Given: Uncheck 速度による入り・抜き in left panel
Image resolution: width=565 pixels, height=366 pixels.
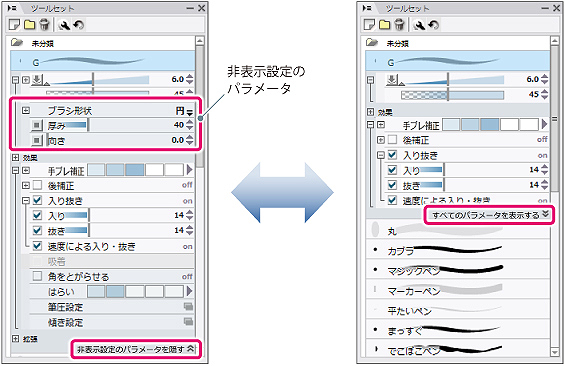Looking at the screenshot, I should click(37, 246).
